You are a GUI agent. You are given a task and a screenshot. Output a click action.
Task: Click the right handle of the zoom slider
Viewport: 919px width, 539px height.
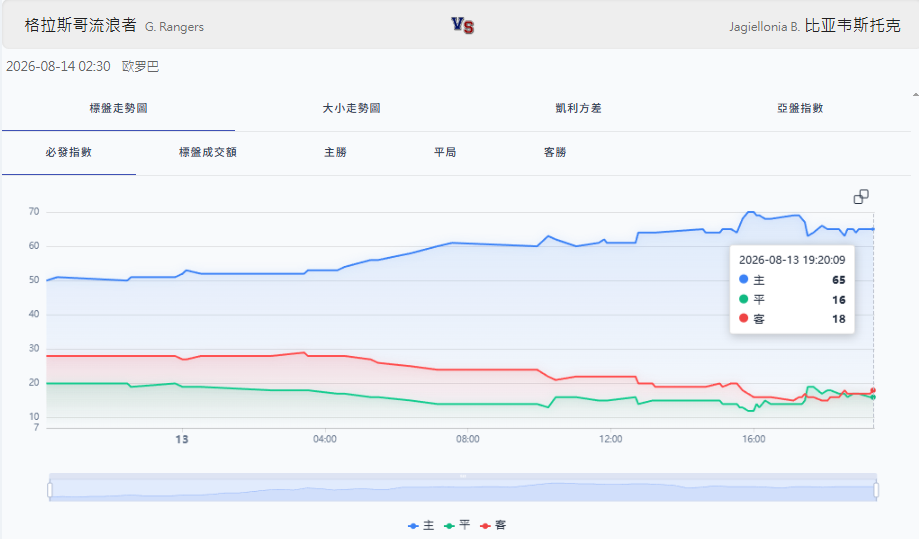click(876, 490)
